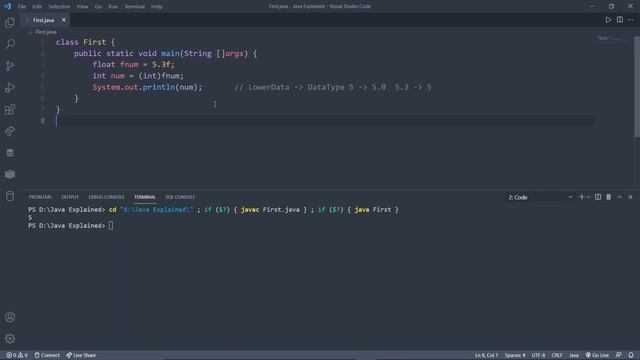Open the Go menu
The width and height of the screenshot is (640, 360).
(x=98, y=7)
